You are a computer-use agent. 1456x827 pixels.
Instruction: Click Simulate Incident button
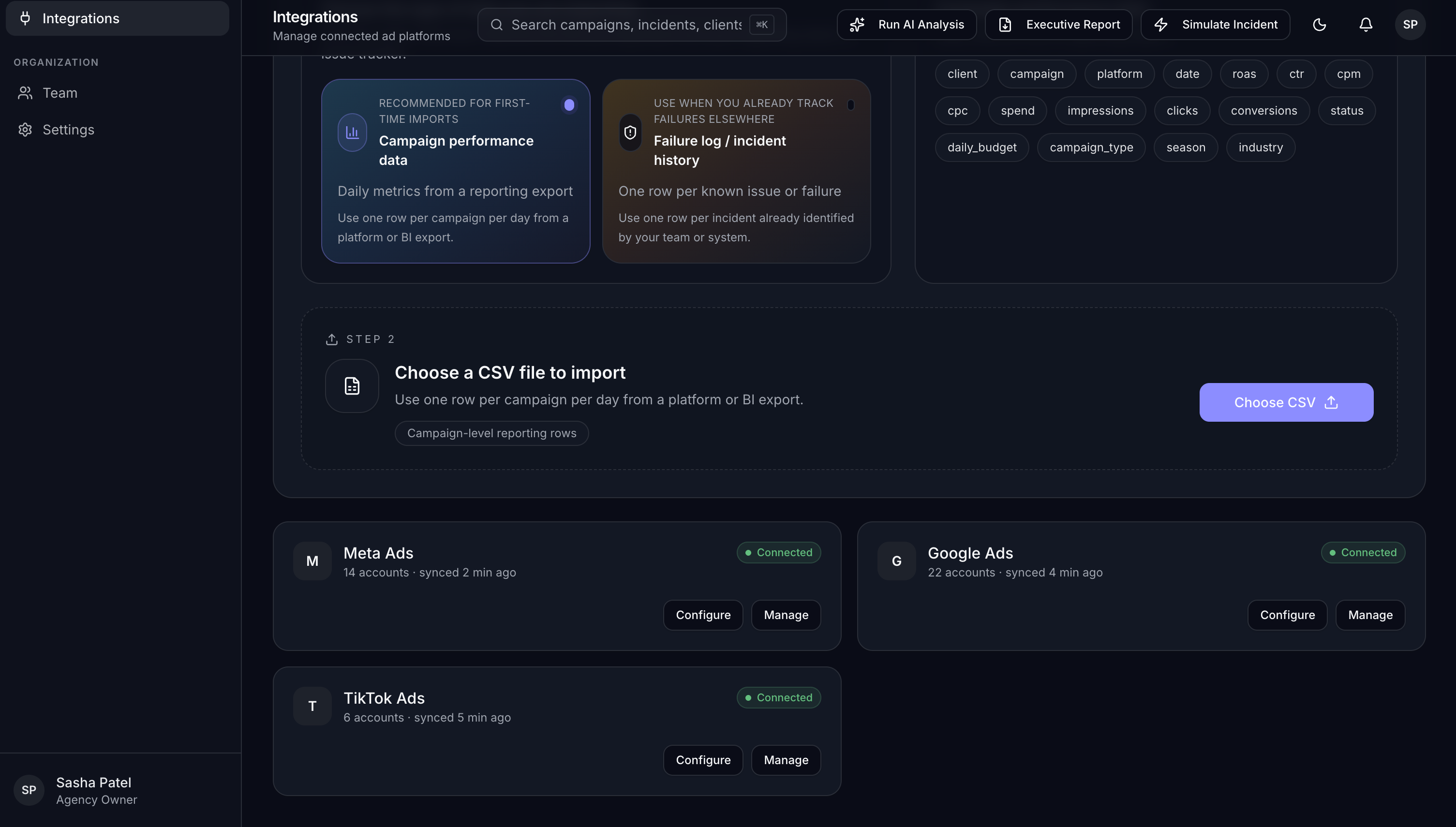pyautogui.click(x=1215, y=25)
